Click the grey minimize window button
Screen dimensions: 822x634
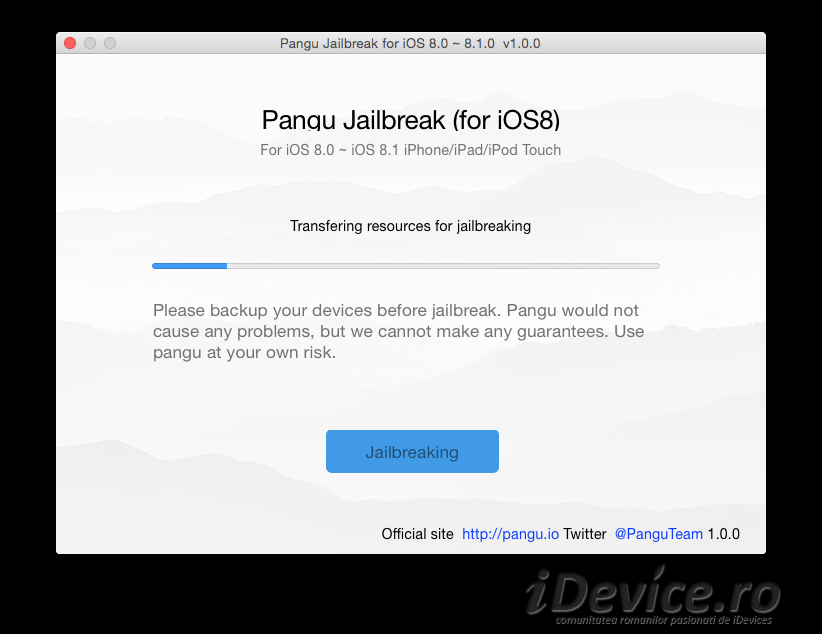pos(90,43)
